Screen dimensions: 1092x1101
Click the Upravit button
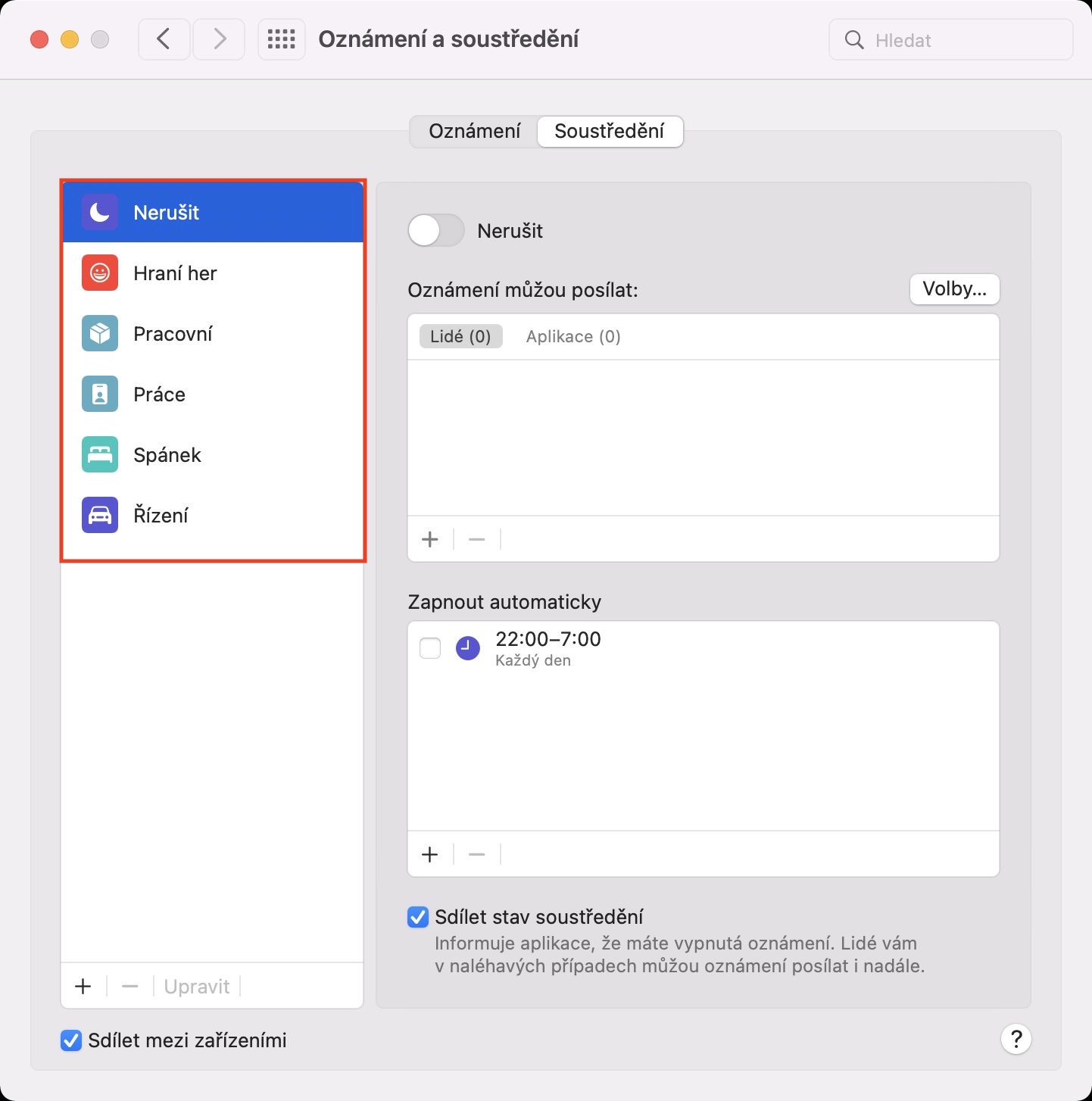(x=197, y=987)
